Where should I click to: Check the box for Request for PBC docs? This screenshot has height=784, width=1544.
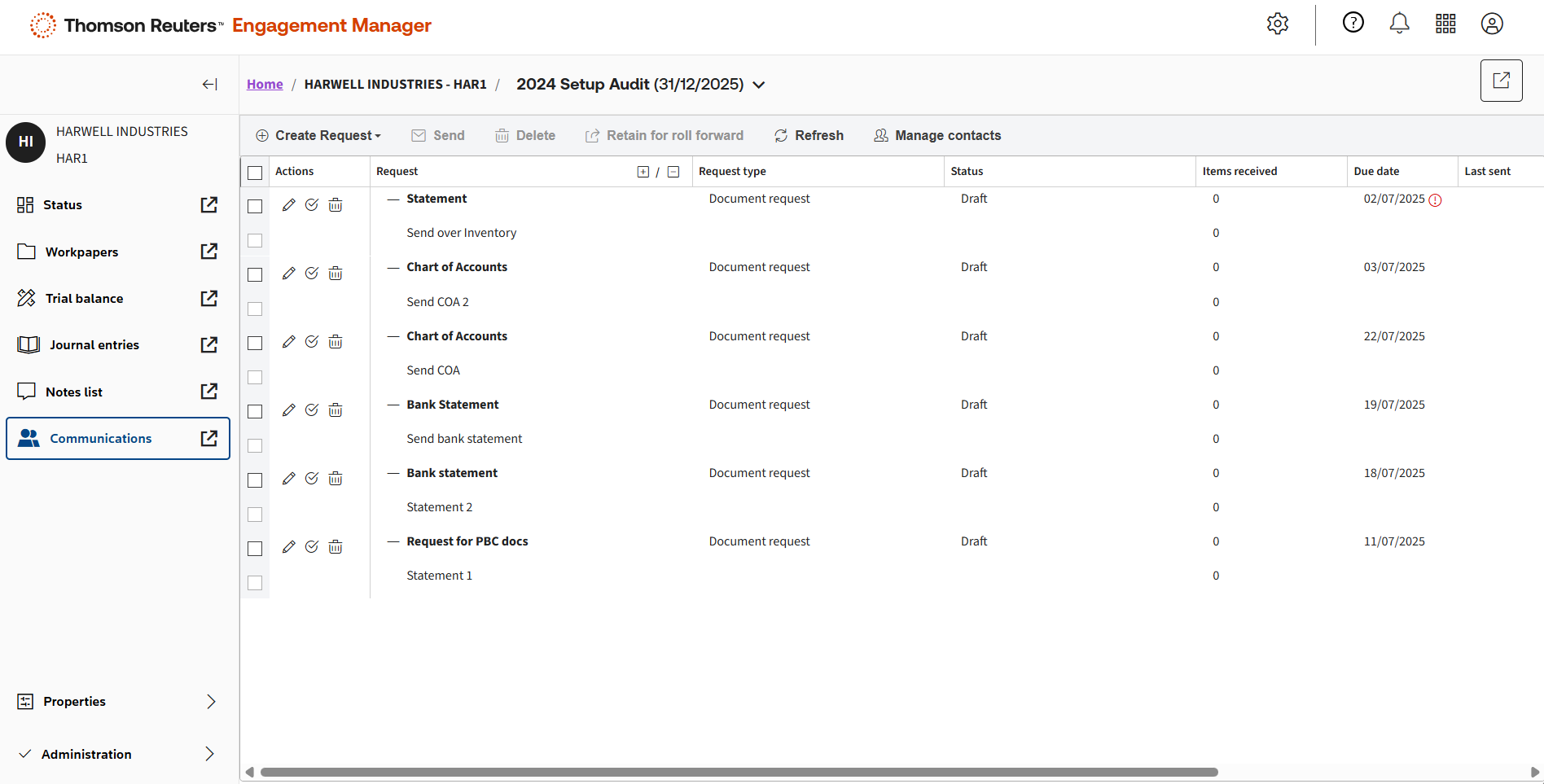pyautogui.click(x=255, y=549)
